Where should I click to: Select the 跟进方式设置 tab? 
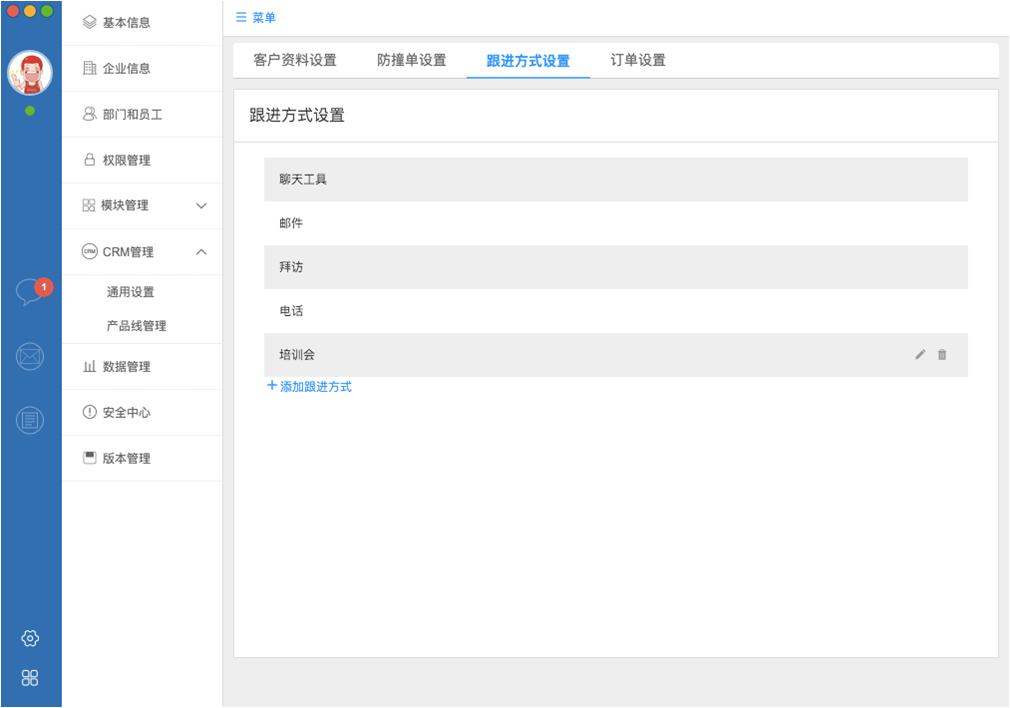point(528,61)
